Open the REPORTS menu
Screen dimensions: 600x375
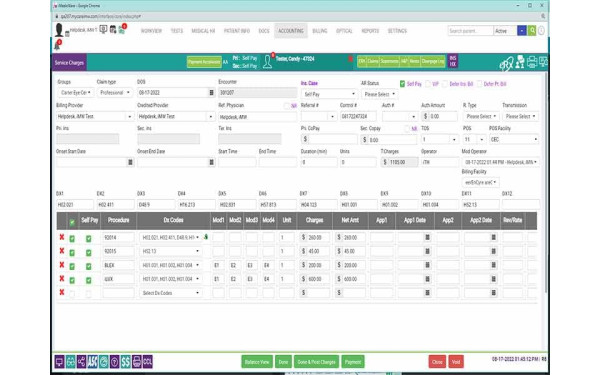[x=370, y=31]
